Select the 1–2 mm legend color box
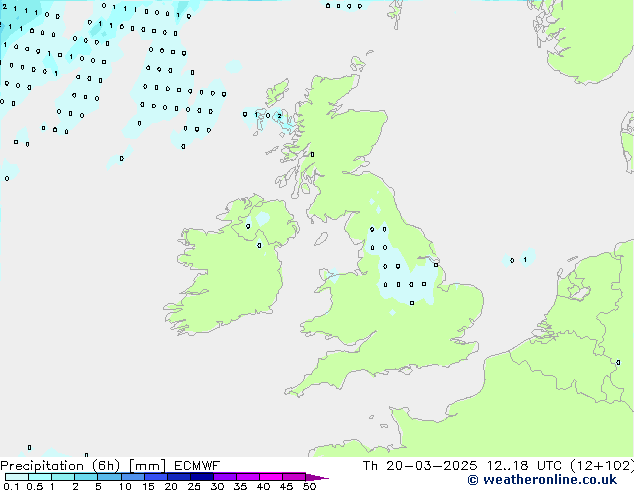634x490 pixels. point(63,477)
